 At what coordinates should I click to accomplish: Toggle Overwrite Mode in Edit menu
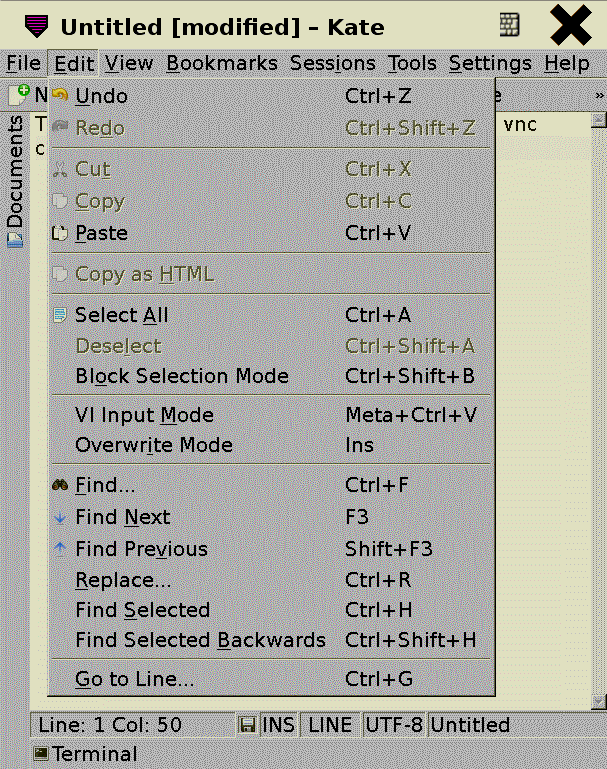[x=154, y=445]
